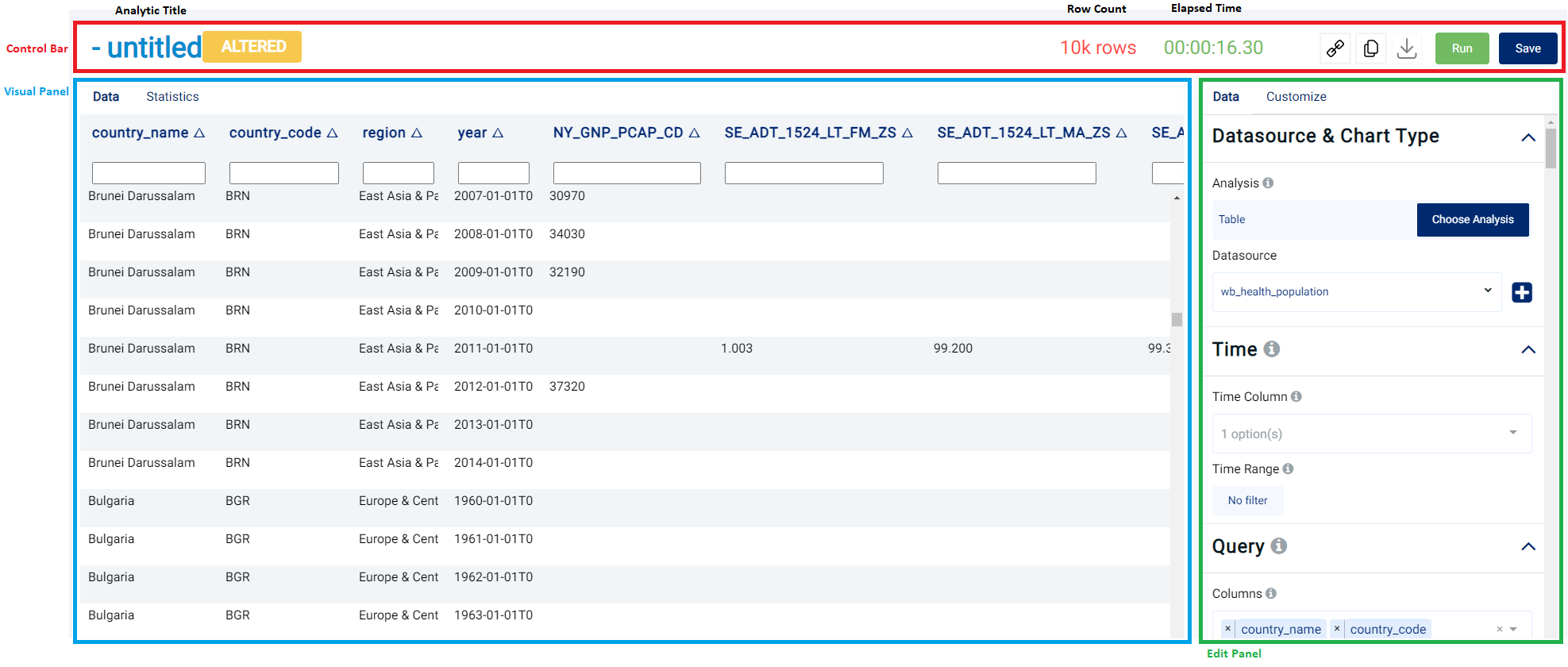Sort by NY_GNP_PCAP_CD triangle icon
This screenshot has width=1568, height=667.
(x=694, y=133)
